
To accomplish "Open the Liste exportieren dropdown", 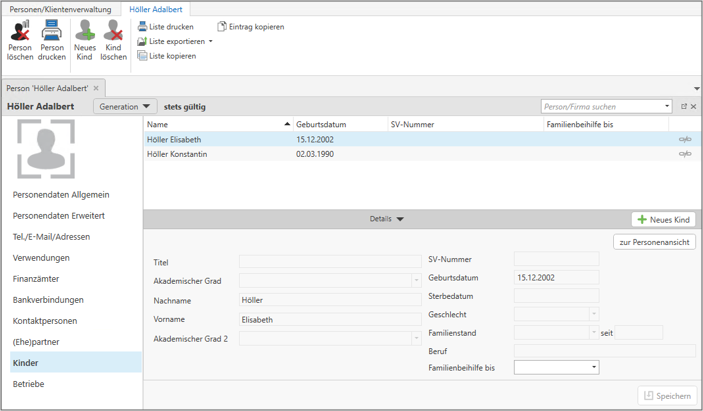I will point(211,42).
